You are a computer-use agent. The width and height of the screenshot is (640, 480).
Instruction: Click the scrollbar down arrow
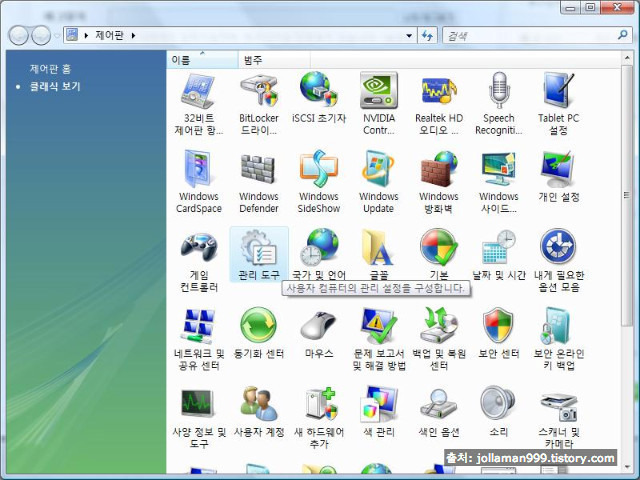(x=627, y=466)
